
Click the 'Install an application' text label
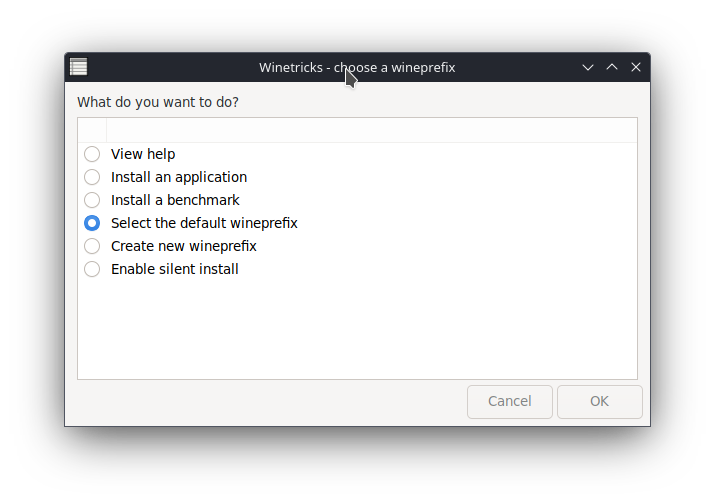[179, 177]
